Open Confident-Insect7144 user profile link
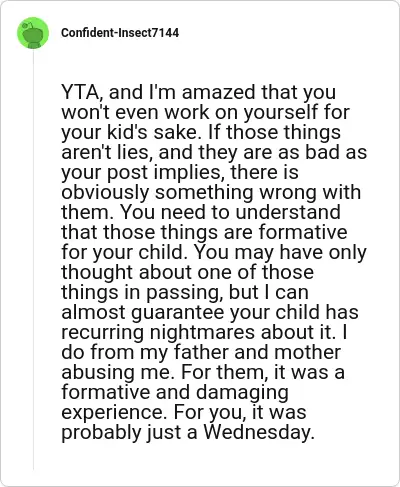400x487 pixels. tap(120, 33)
